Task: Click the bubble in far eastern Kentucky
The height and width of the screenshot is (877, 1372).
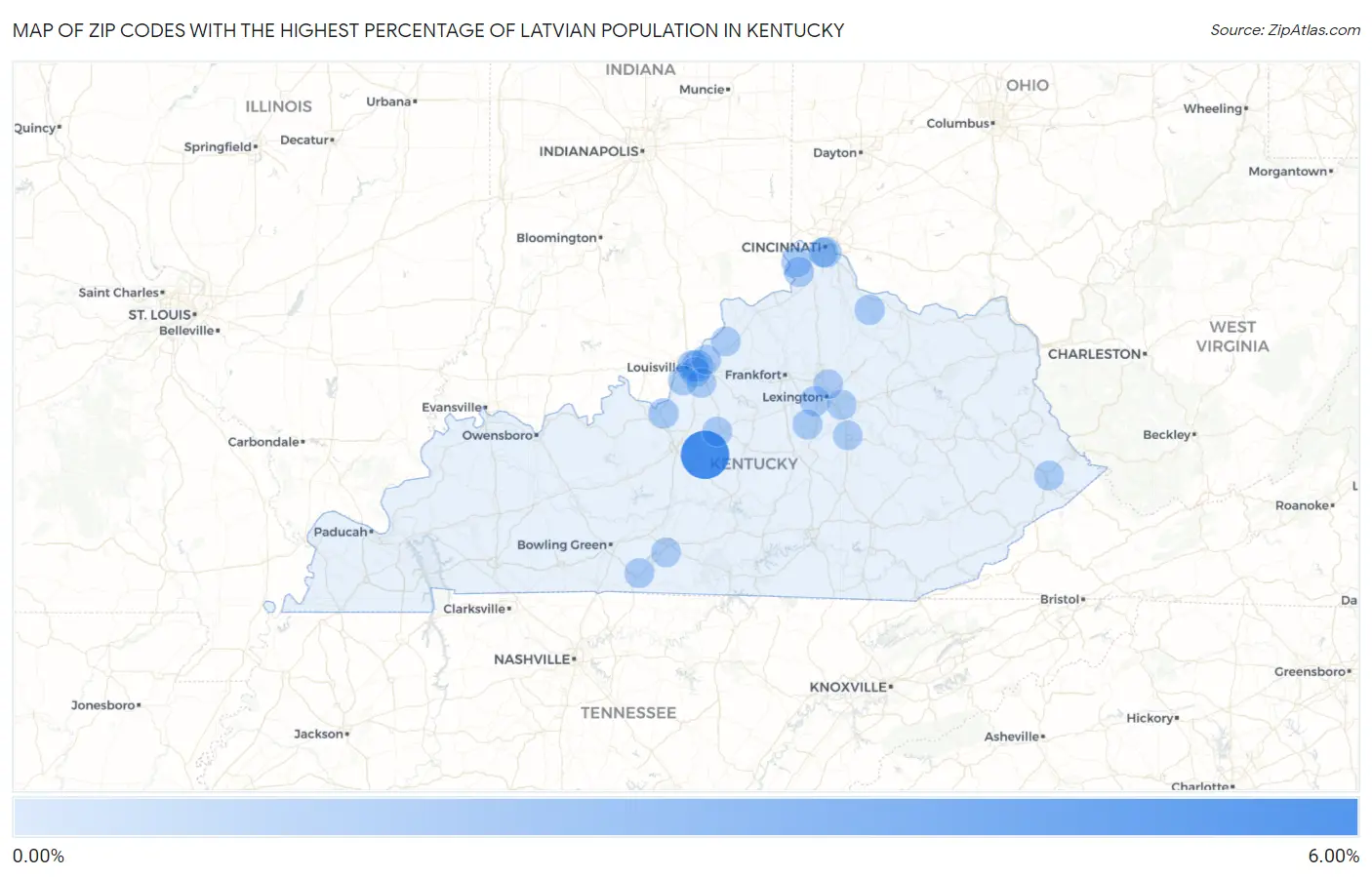Action: click(1049, 476)
